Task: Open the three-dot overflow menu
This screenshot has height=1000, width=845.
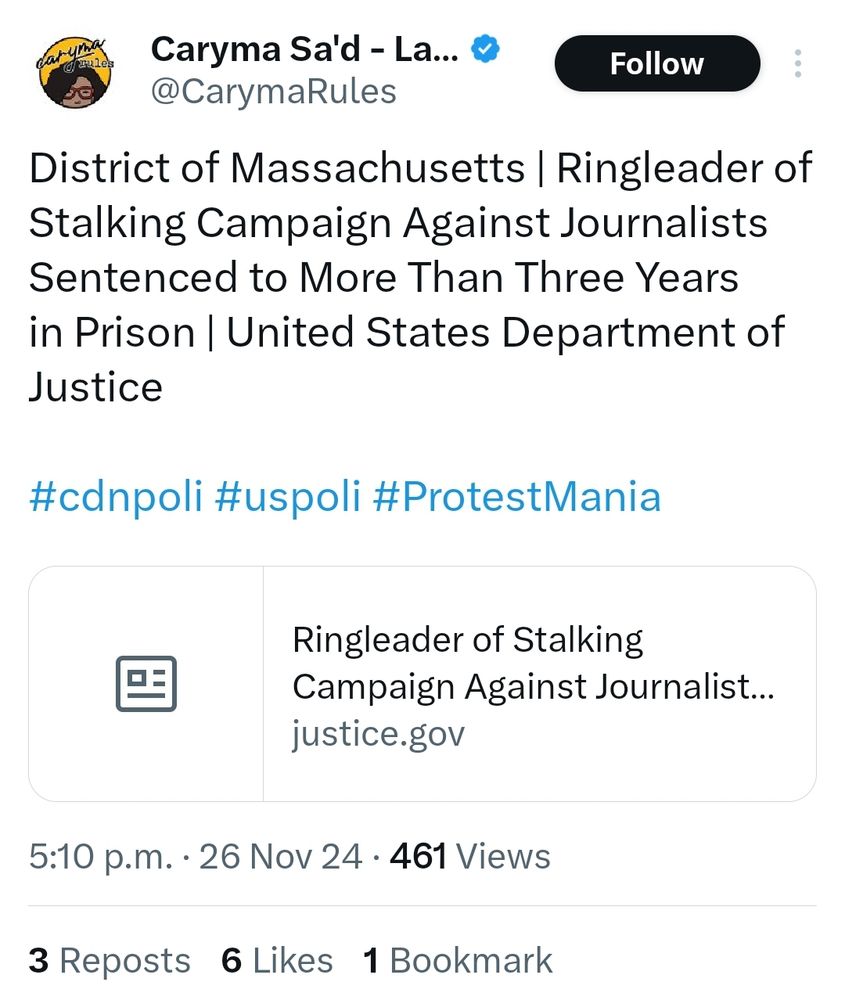Action: [x=797, y=63]
